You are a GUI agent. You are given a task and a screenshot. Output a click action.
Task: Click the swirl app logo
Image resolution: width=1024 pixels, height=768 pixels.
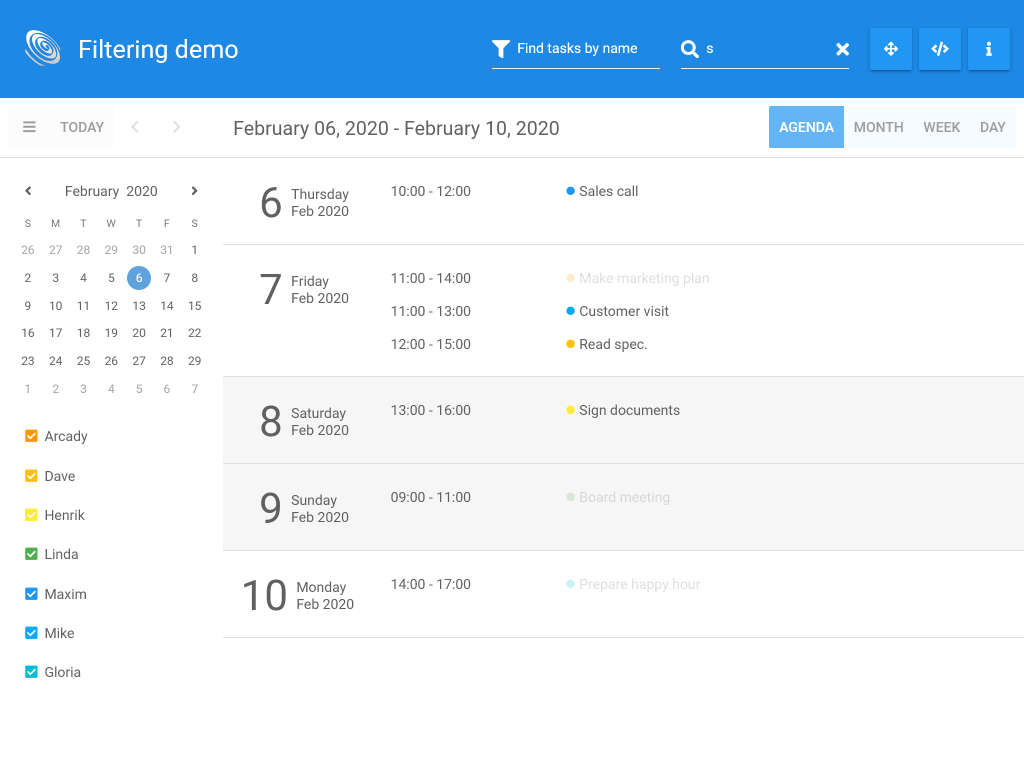click(x=43, y=48)
